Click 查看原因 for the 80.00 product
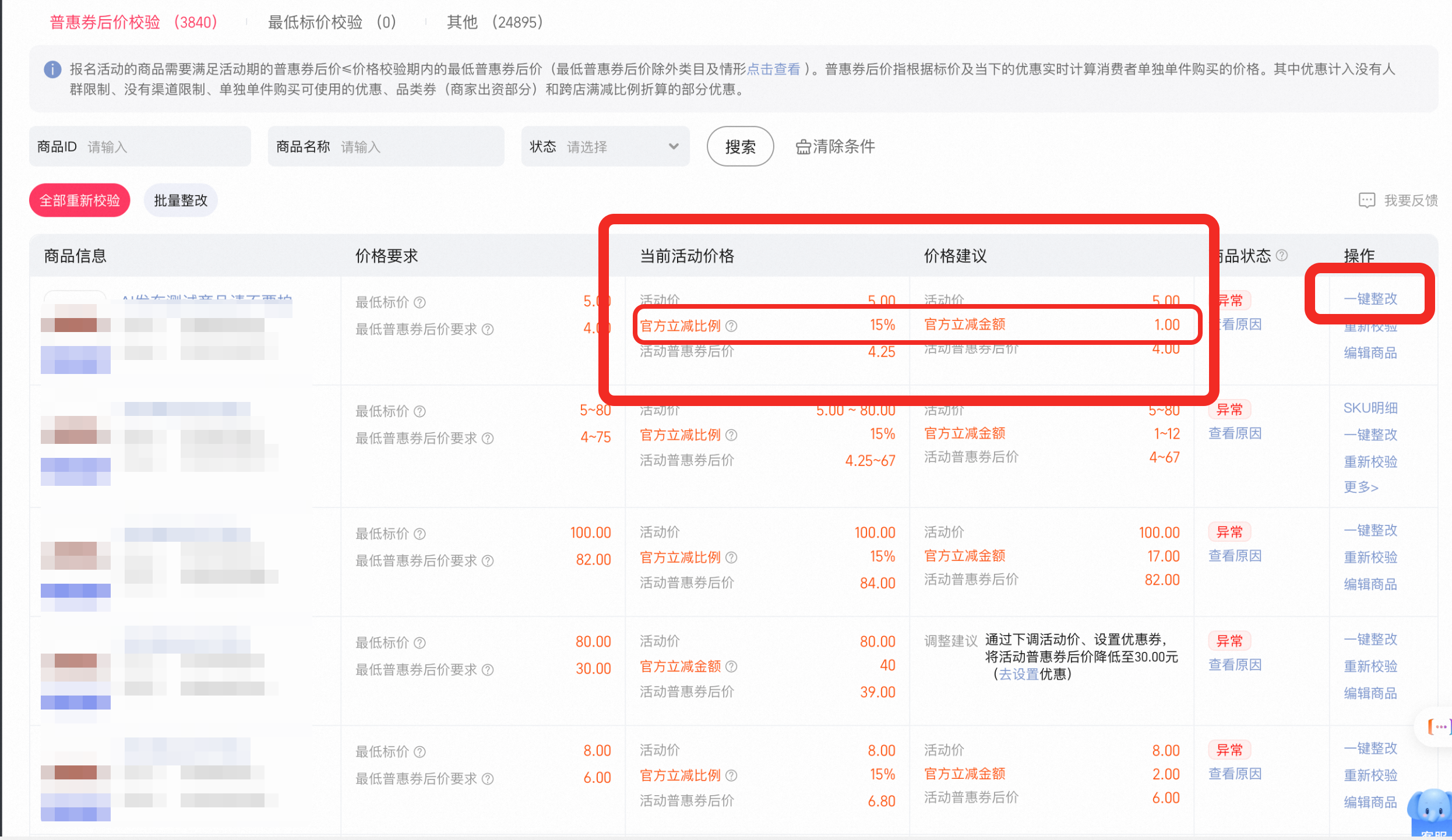 coord(1235,664)
